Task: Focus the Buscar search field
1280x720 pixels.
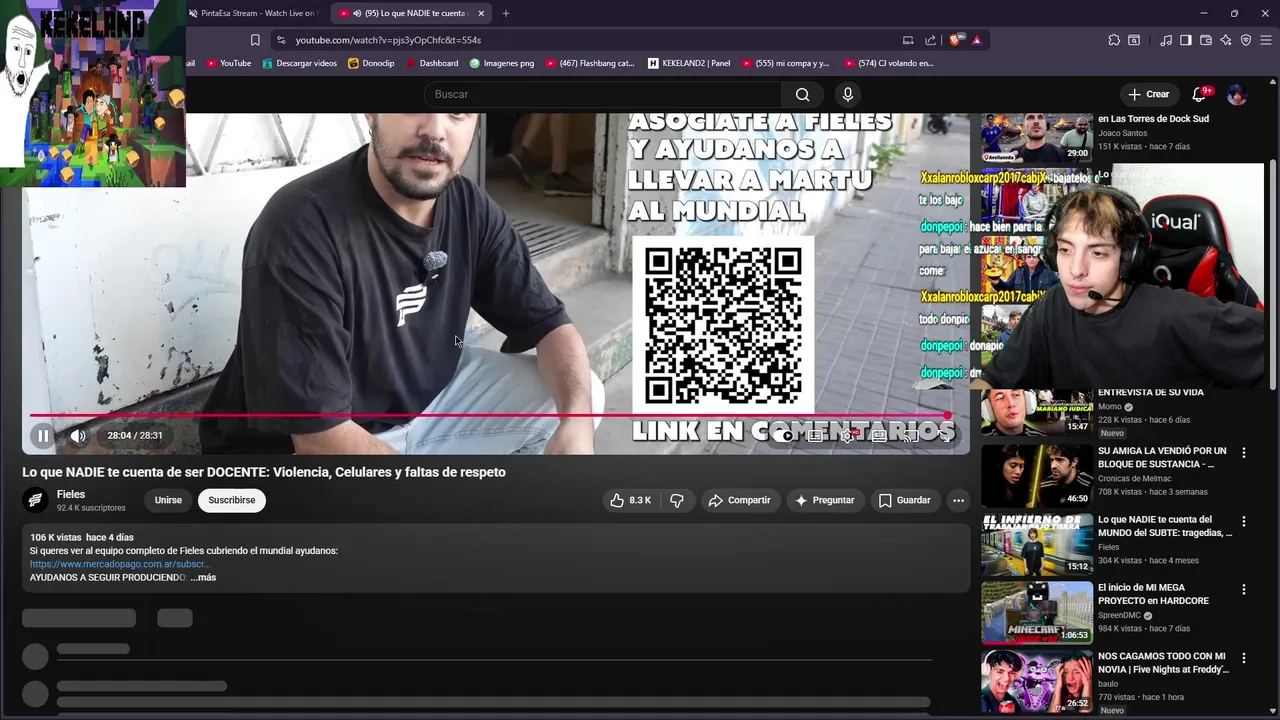Action: click(603, 94)
